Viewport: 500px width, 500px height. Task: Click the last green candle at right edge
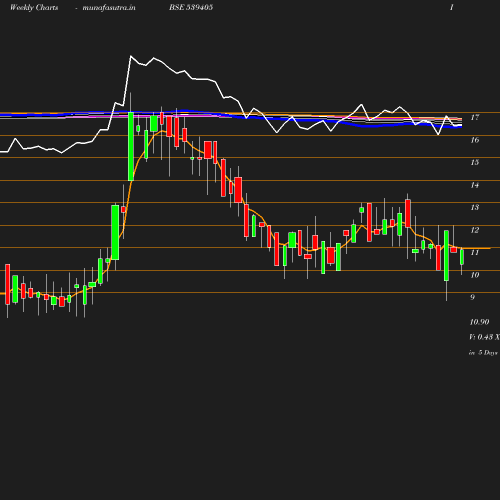pos(462,257)
